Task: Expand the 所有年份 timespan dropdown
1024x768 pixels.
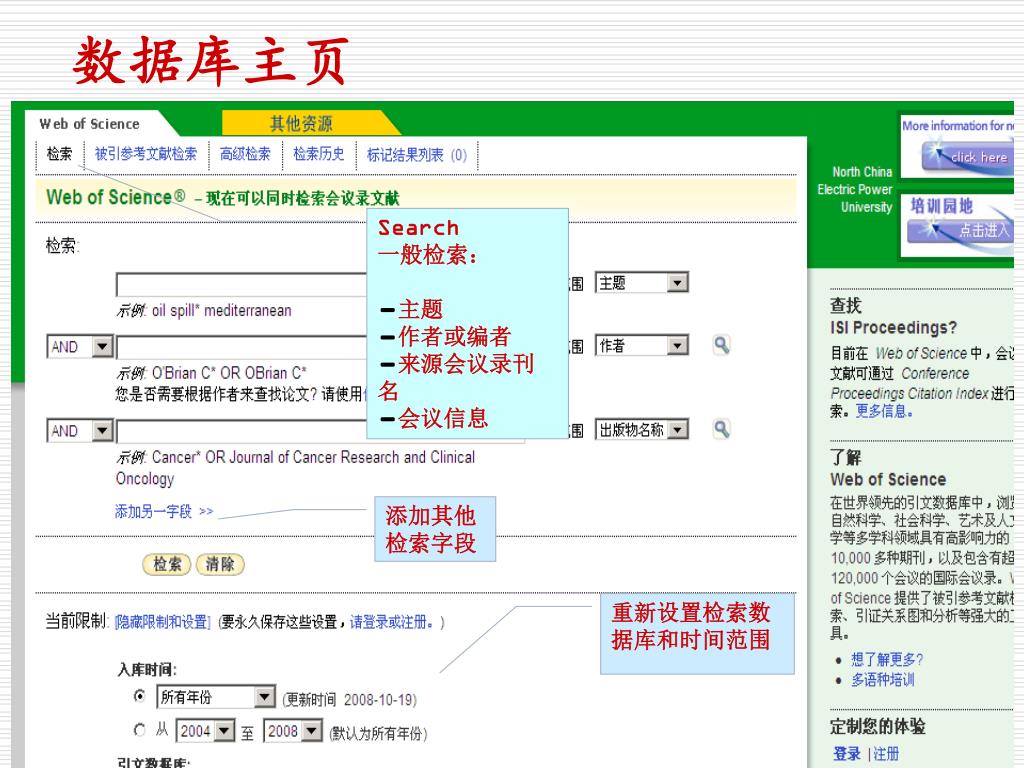Action: click(x=216, y=697)
